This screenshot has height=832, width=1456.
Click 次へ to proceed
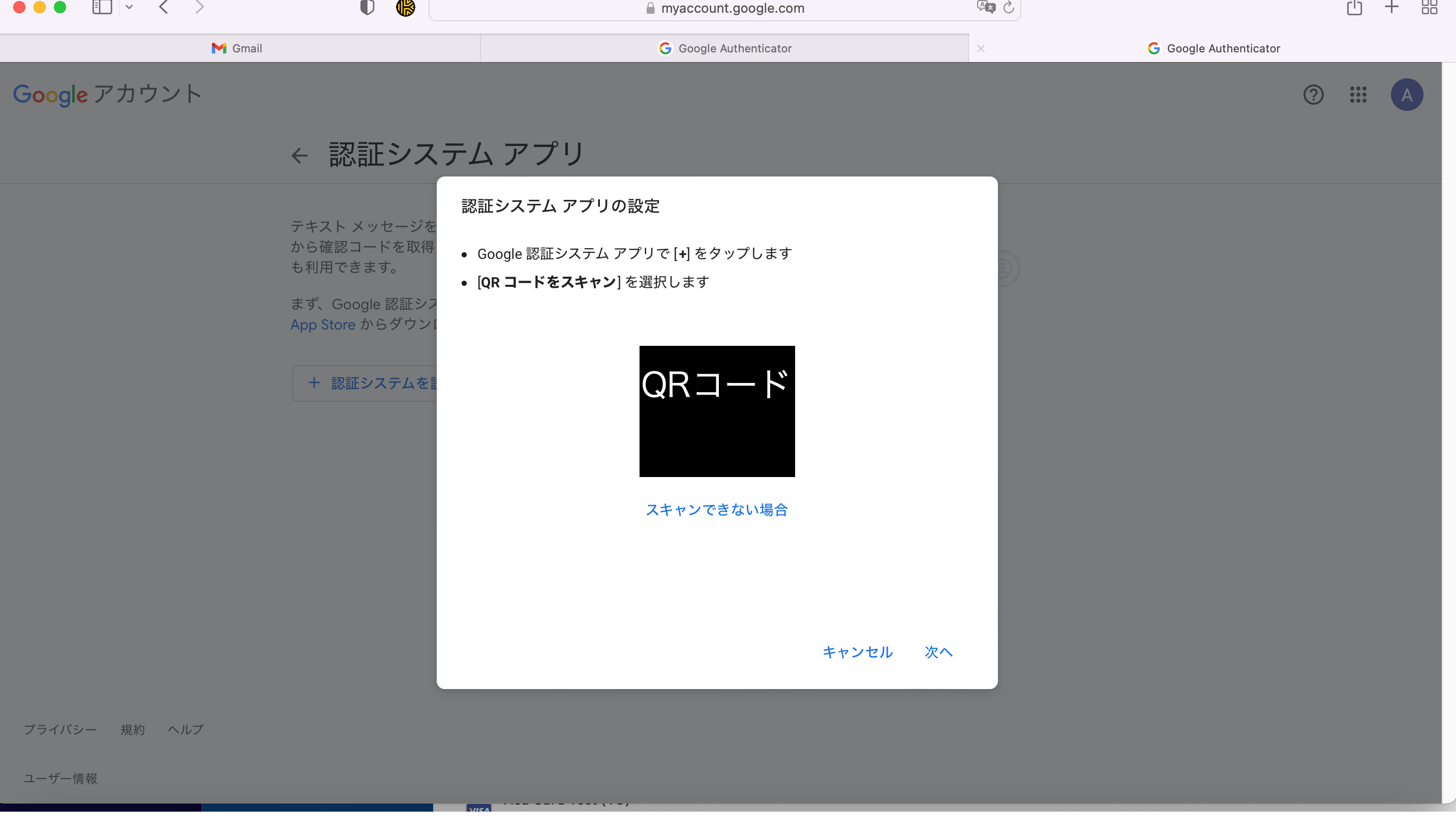[938, 652]
